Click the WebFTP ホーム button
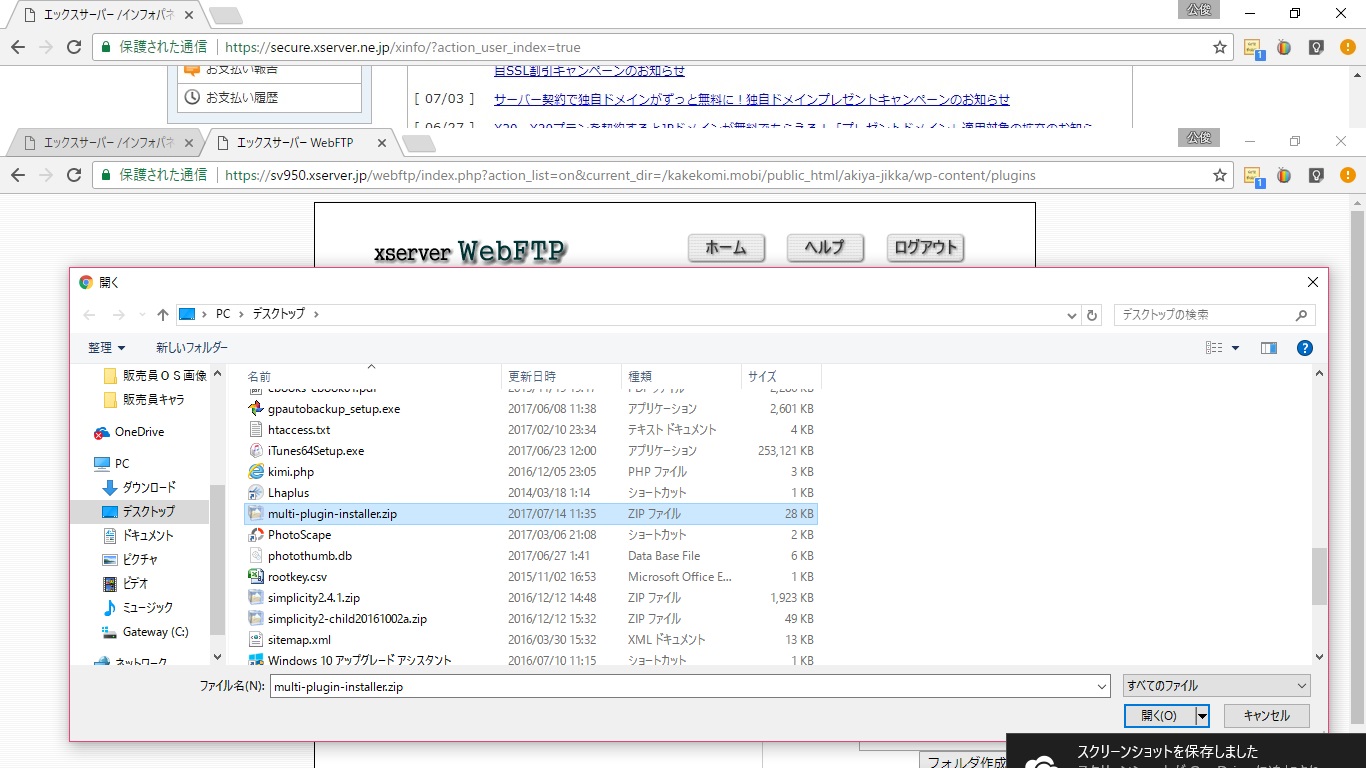Image resolution: width=1366 pixels, height=768 pixels. pos(726,248)
